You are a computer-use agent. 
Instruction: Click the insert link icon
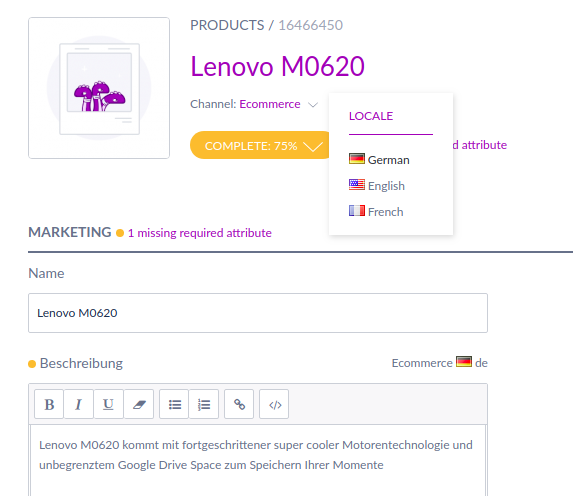click(239, 404)
